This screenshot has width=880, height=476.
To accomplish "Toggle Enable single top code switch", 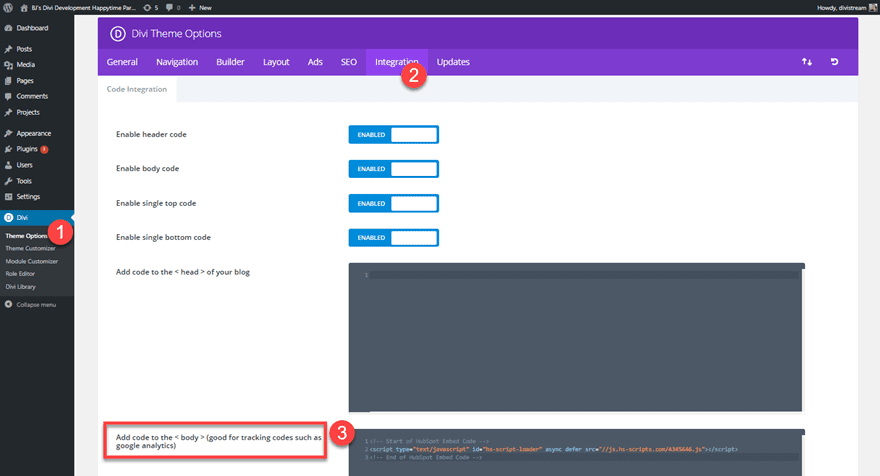I will pyautogui.click(x=393, y=203).
